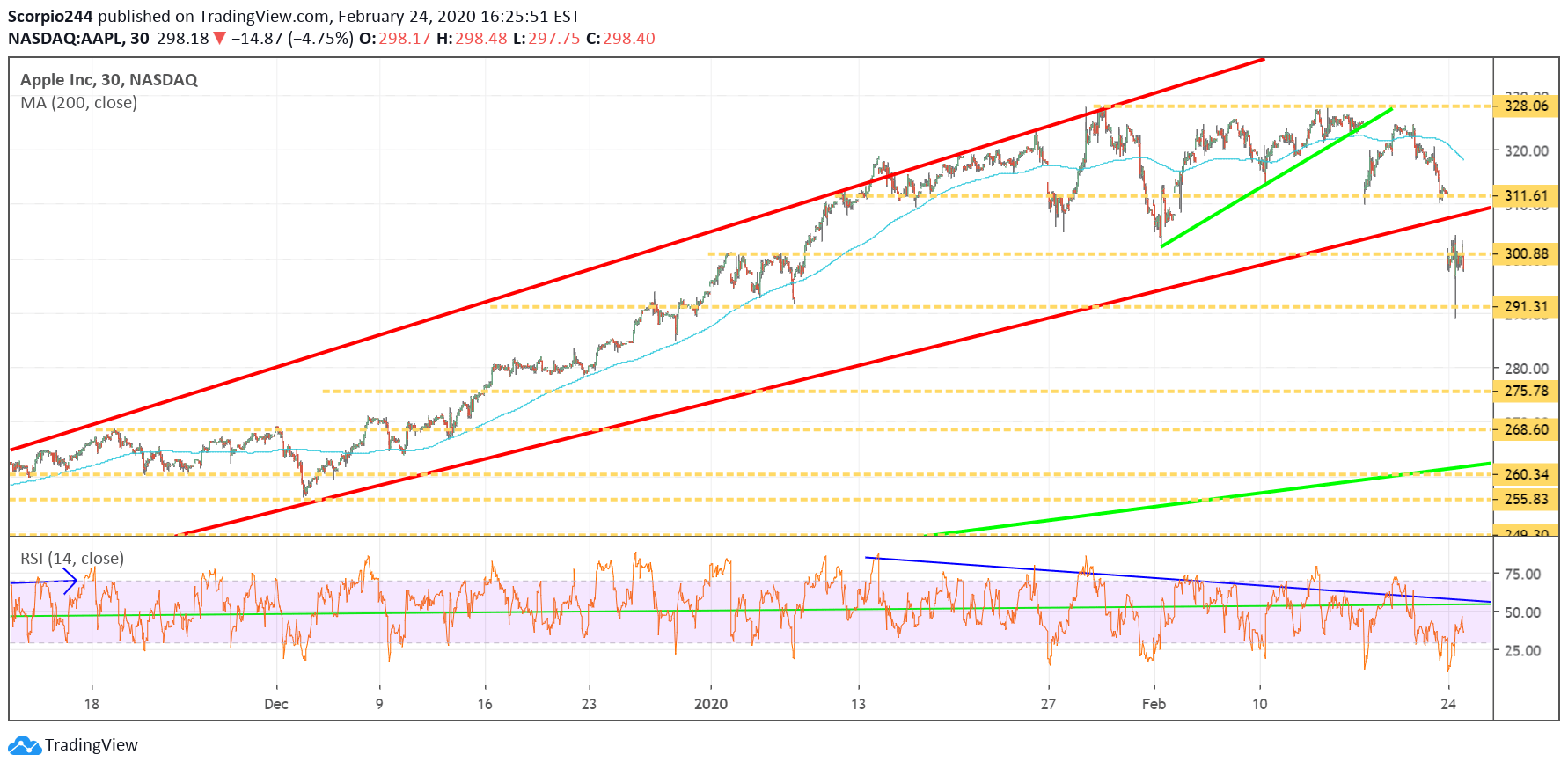Viewport: 1568px width, 769px height.
Task: Click the Dec date label on time axis
Action: point(276,704)
